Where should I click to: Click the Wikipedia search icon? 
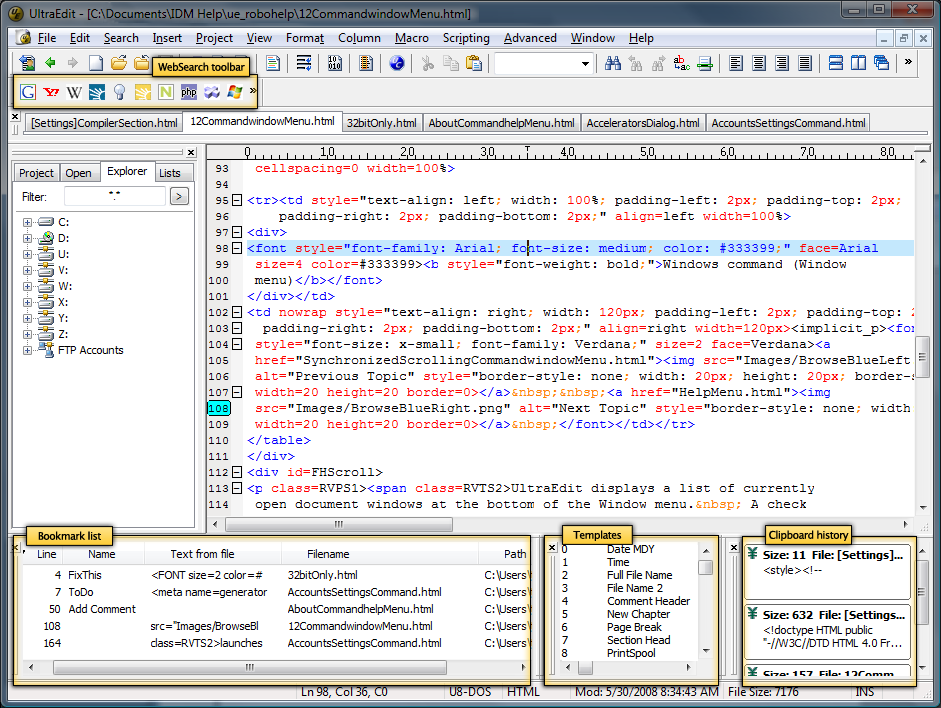(74, 92)
